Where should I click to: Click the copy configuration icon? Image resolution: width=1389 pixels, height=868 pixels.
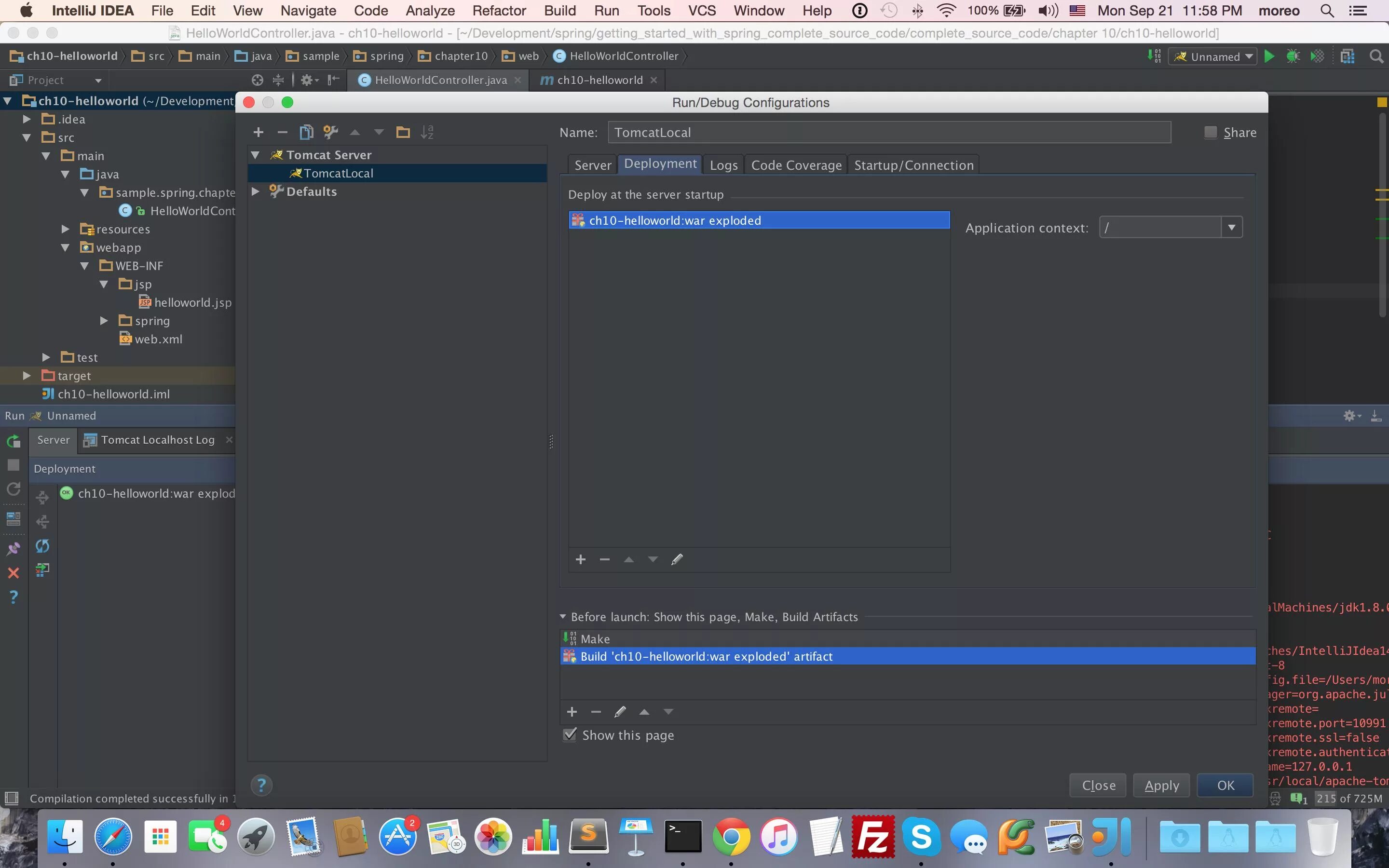(306, 133)
